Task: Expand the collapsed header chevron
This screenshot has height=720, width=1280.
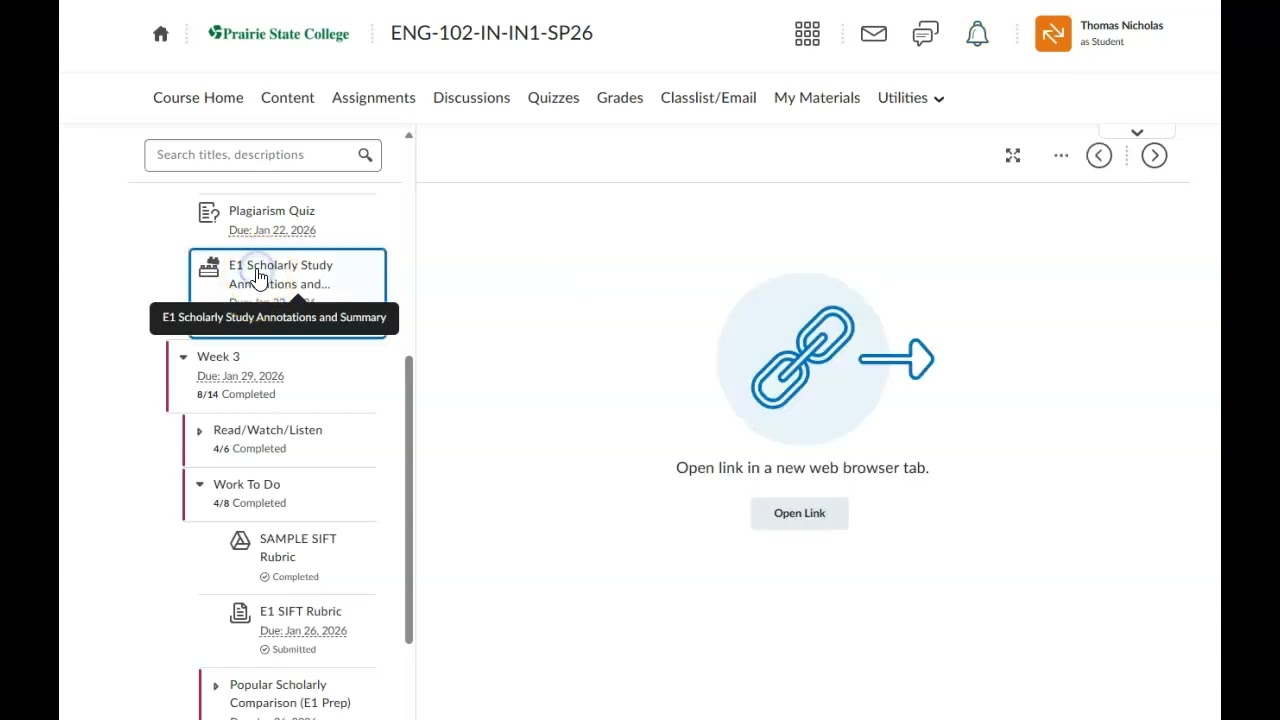Action: (x=1137, y=132)
